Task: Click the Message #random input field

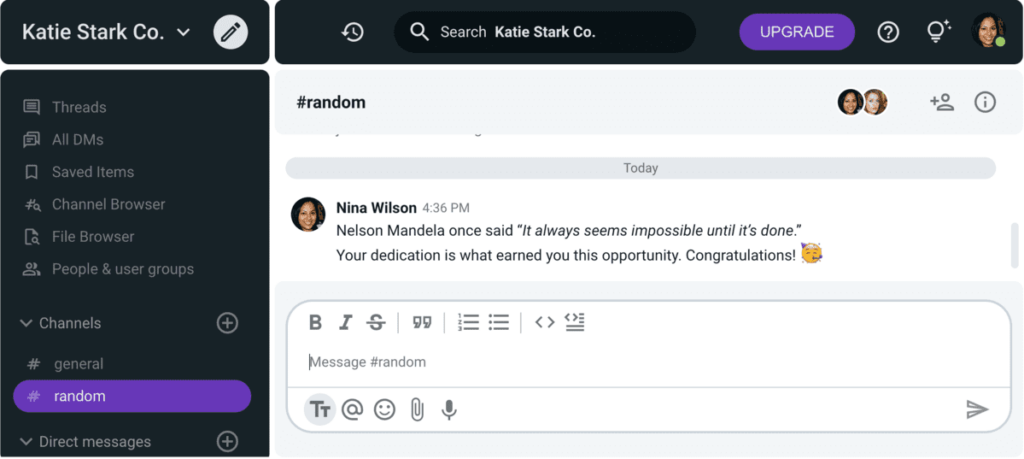Action: click(640, 362)
